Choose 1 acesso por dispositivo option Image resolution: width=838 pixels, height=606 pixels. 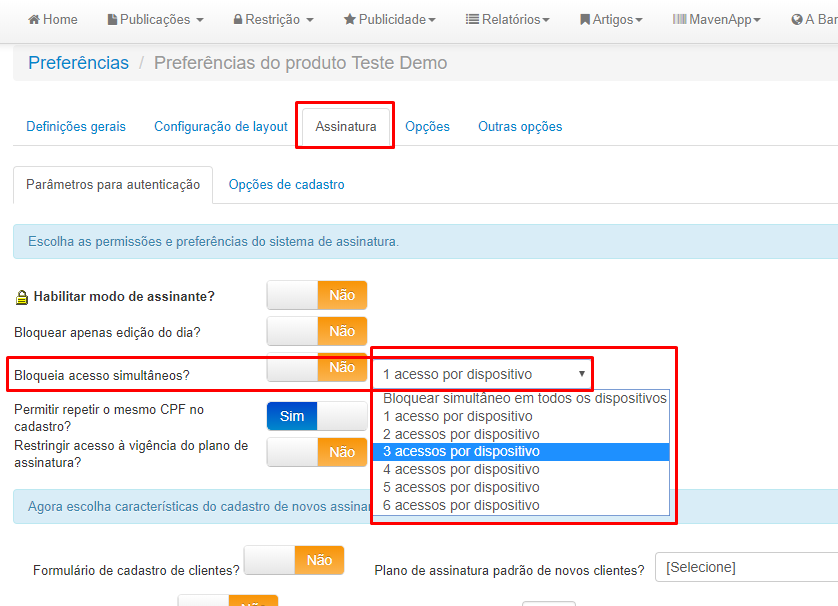coord(521,416)
